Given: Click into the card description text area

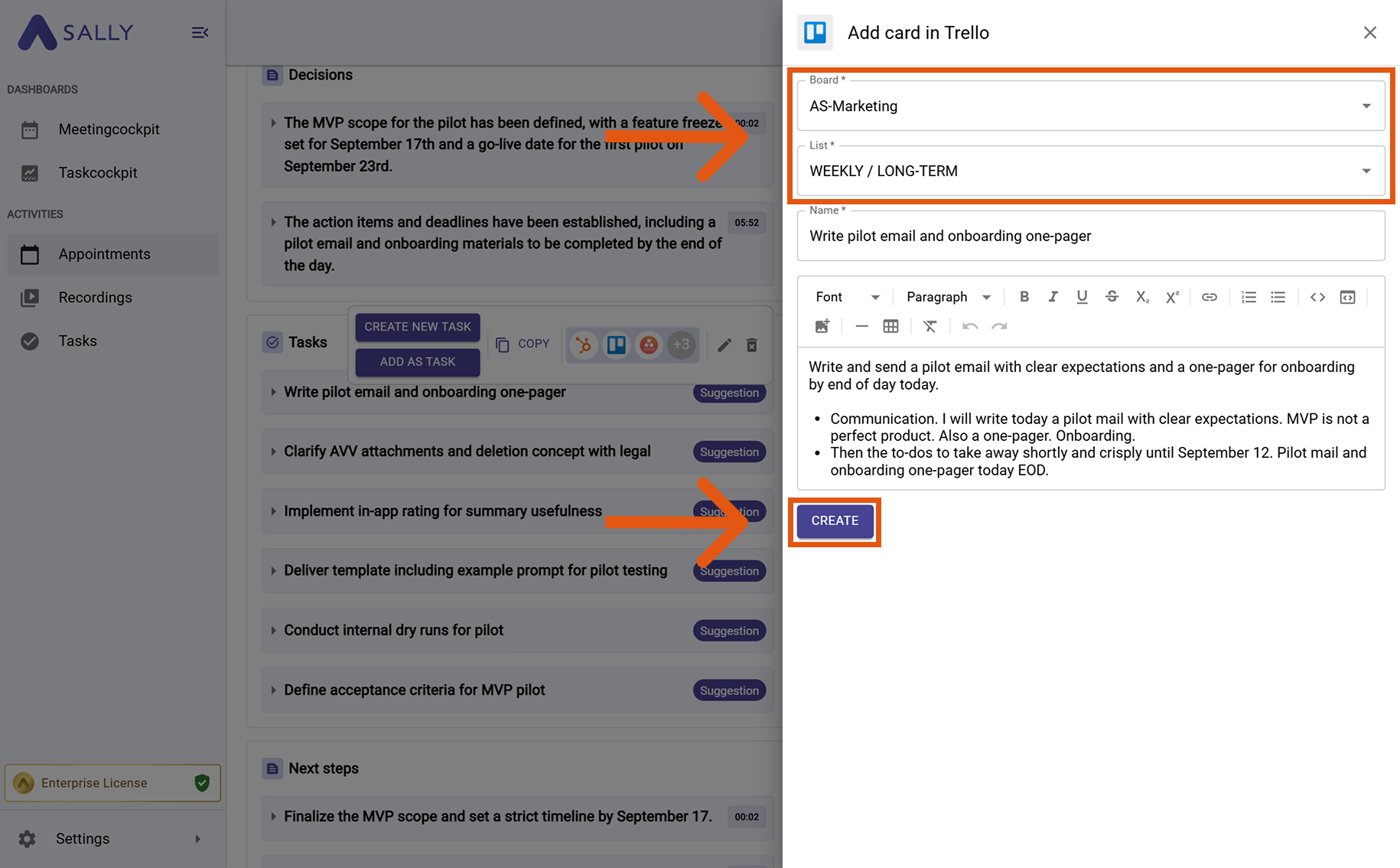Looking at the screenshot, I should pos(1091,418).
